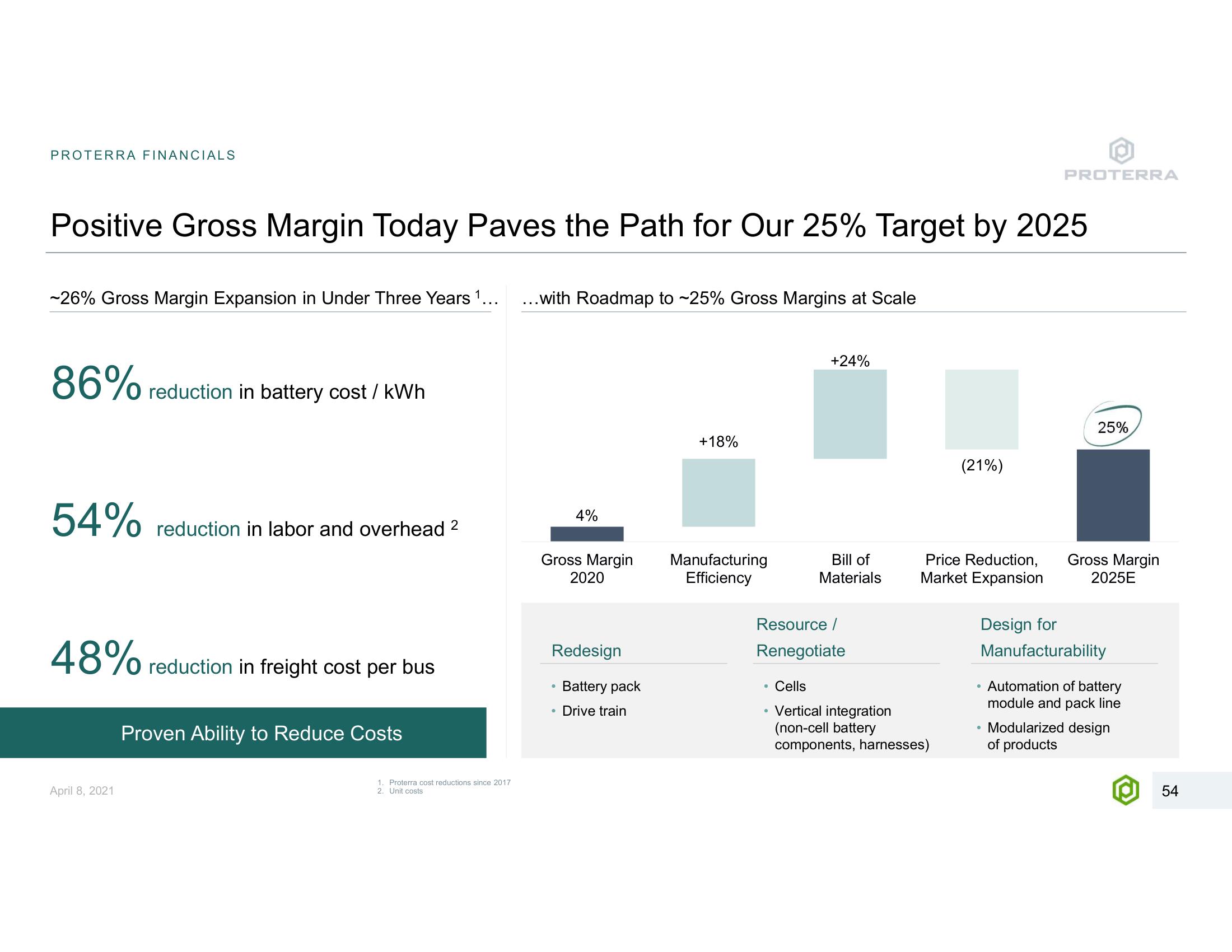
Task: Click the 'Resource / Renegotiate' column heading
Action: pyautogui.click(x=800, y=637)
